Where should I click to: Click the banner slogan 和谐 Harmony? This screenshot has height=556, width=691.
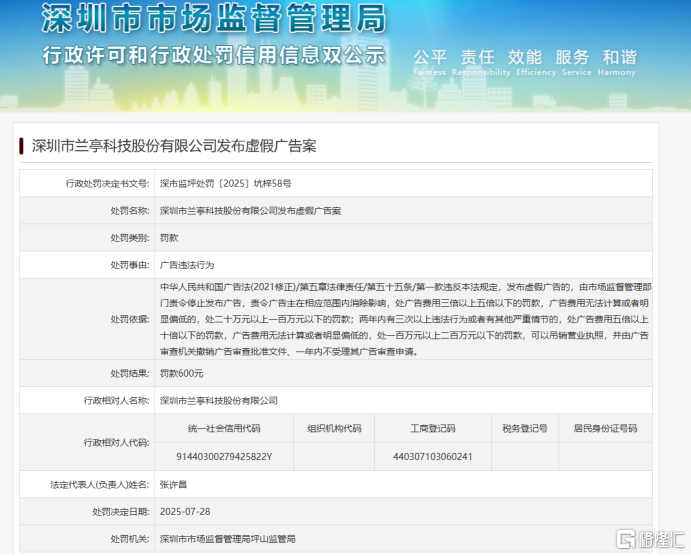pyautogui.click(x=617, y=63)
